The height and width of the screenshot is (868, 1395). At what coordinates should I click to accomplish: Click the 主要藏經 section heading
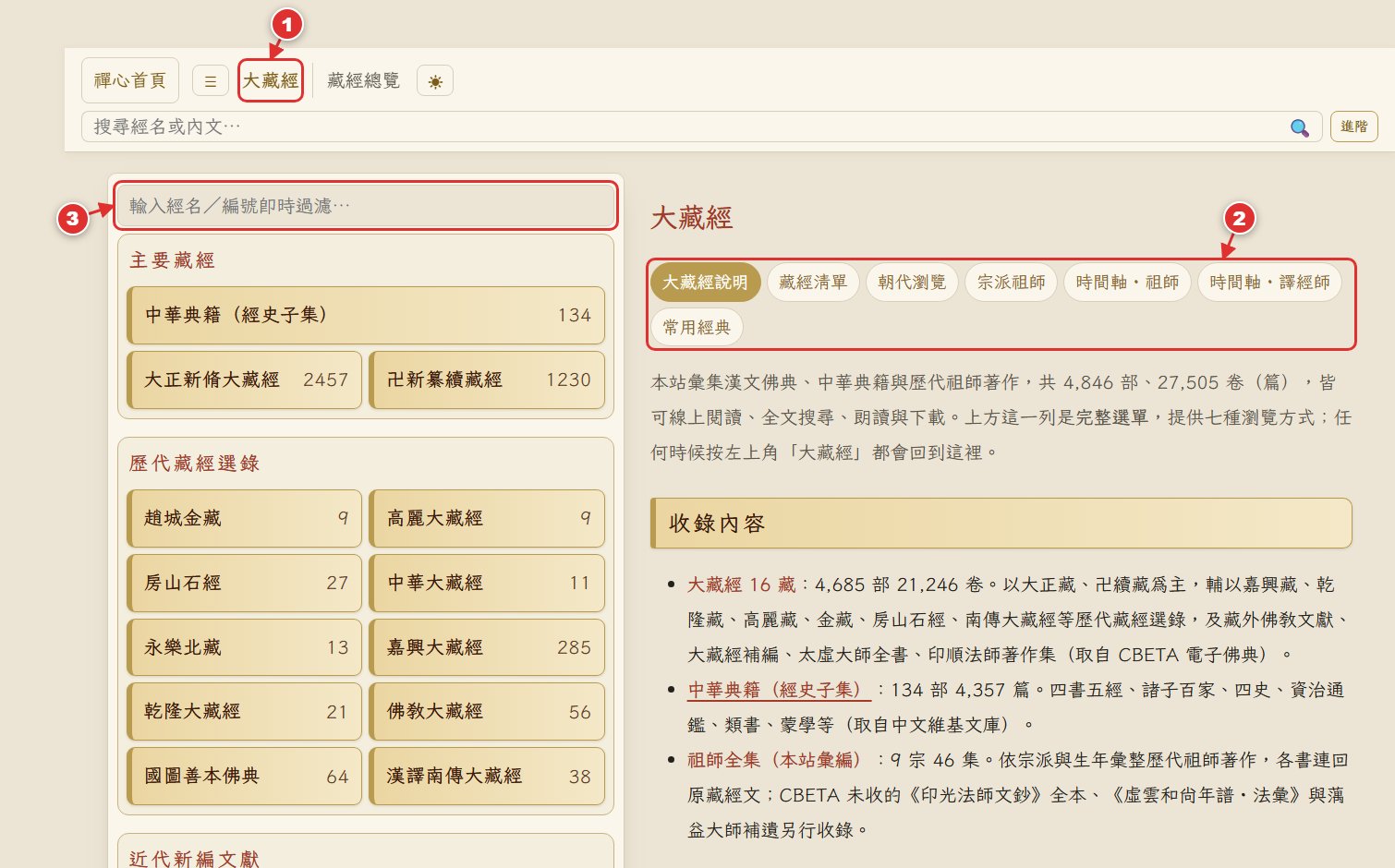[172, 260]
